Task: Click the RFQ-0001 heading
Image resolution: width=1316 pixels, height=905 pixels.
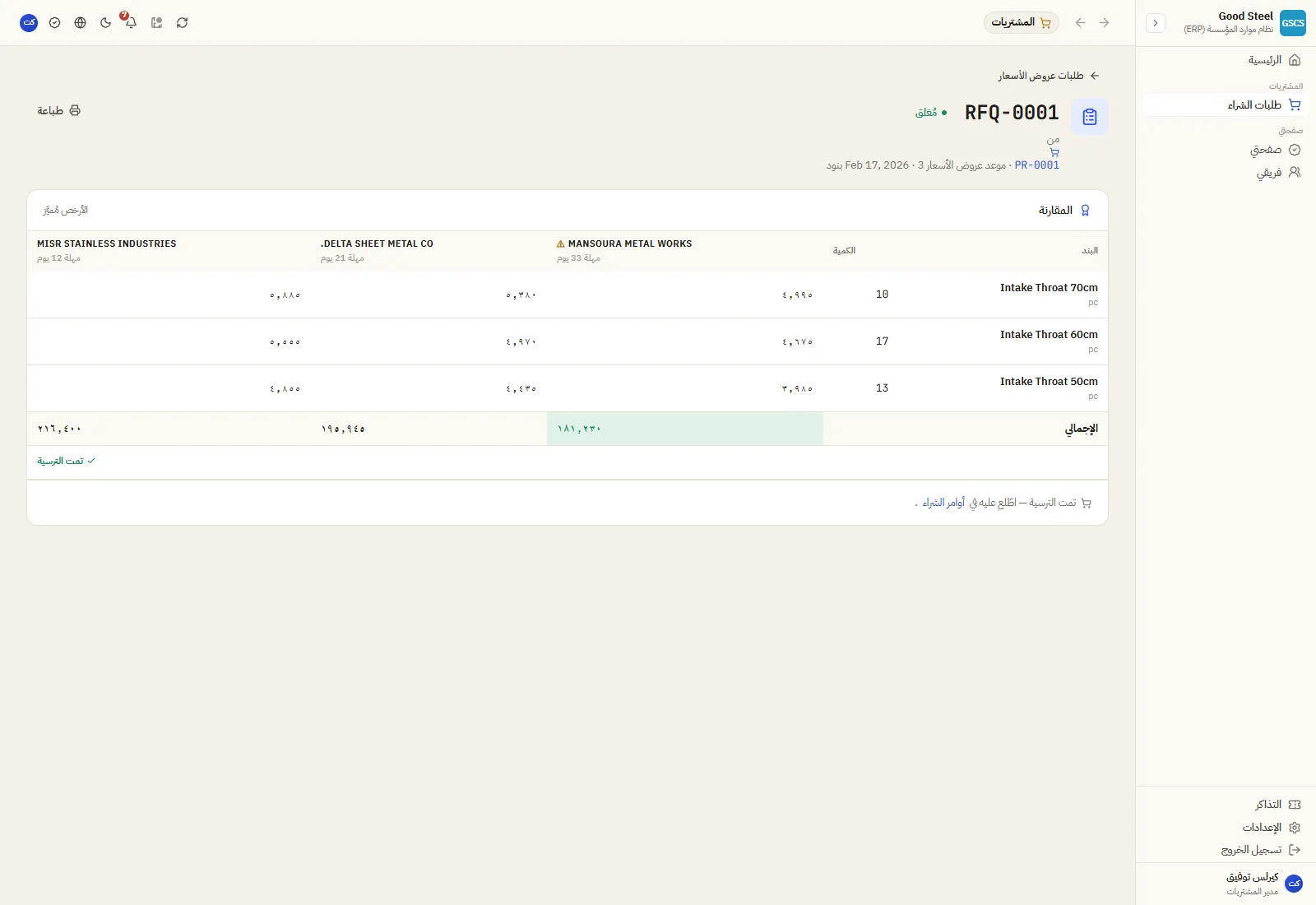Action: 1012,113
